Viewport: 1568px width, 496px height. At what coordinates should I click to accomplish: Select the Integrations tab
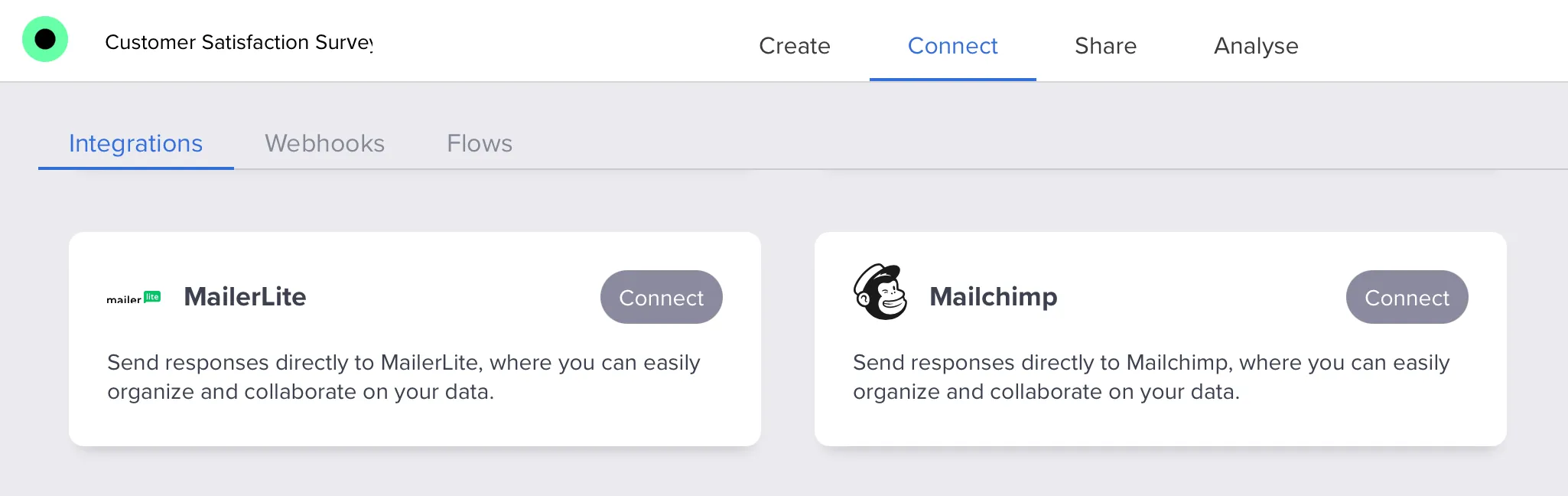click(x=135, y=143)
